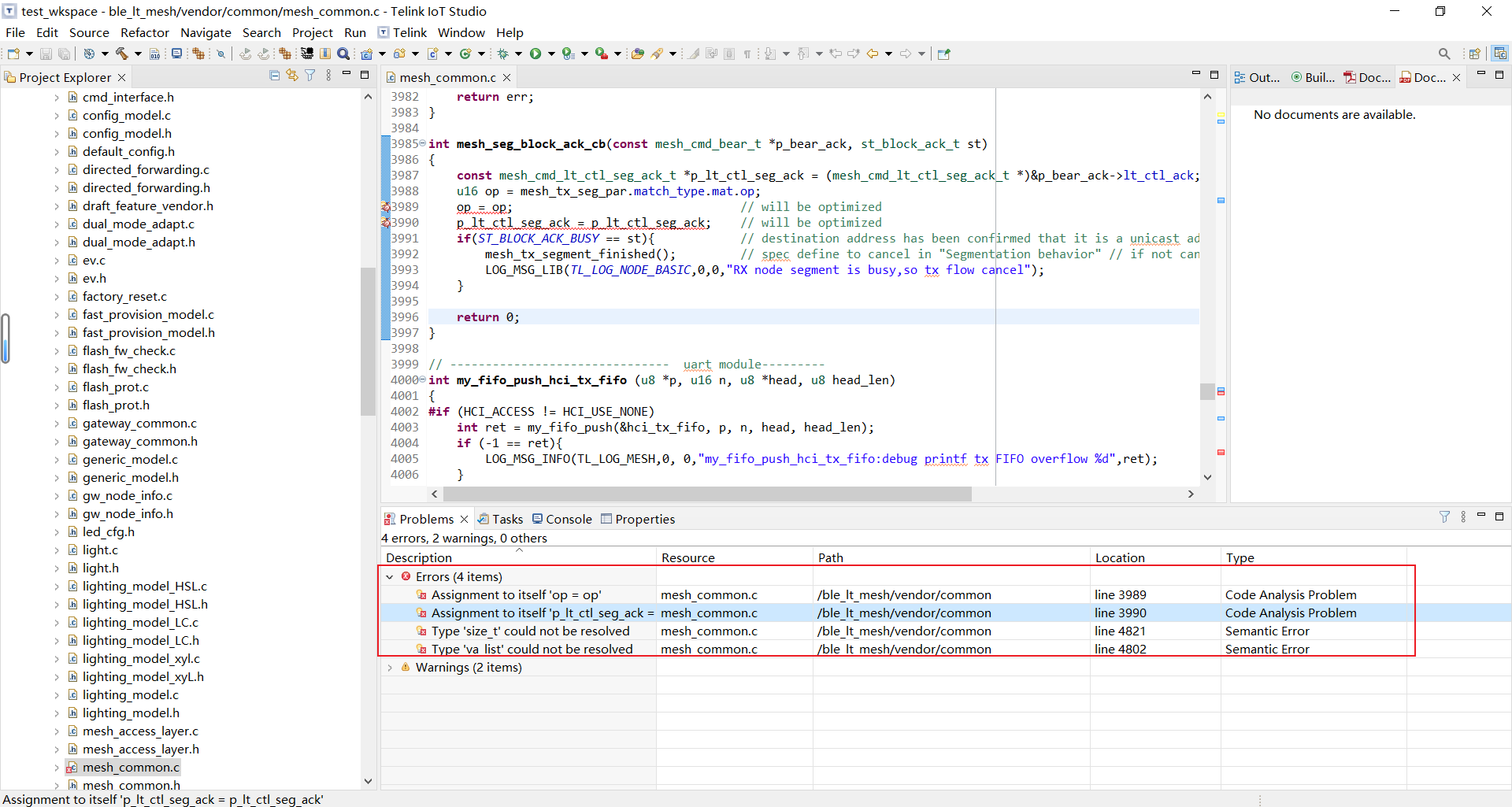This screenshot has width=1512, height=807.
Task: Toggle Link with Editor in Project Explorer
Action: click(x=292, y=76)
